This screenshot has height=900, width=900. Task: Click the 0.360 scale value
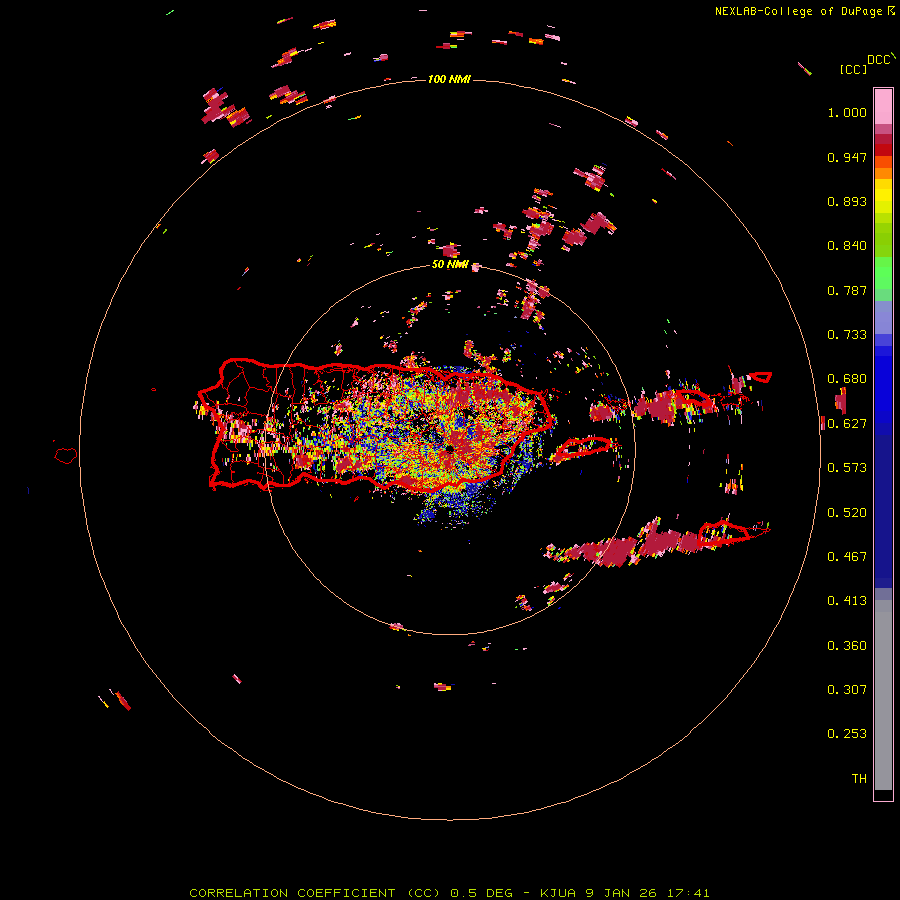(x=847, y=646)
